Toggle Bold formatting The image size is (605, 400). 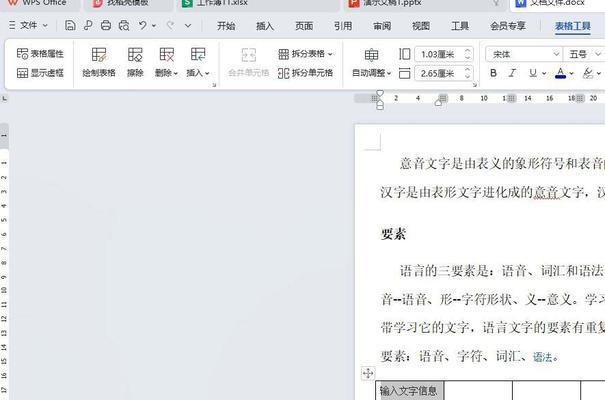coord(493,73)
